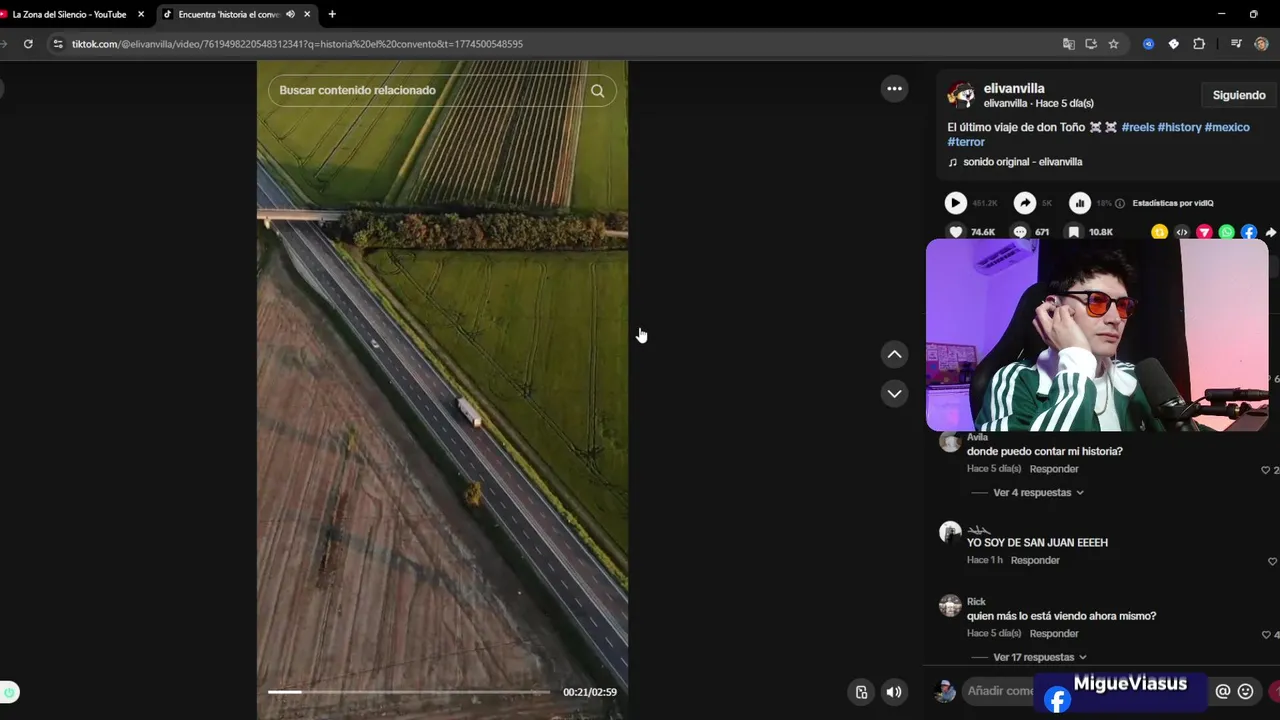Click the @ mention icon in comment box

(x=1222, y=691)
